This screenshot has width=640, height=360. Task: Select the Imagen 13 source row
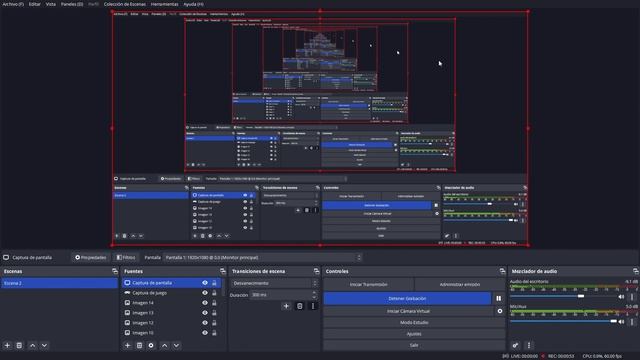[x=171, y=313]
